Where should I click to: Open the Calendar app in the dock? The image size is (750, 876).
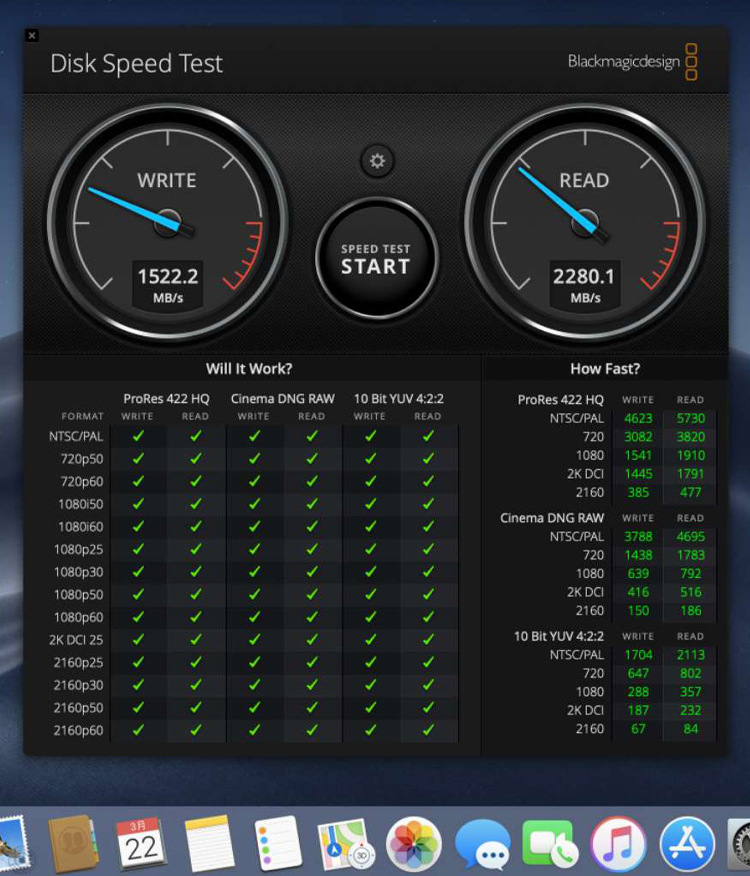click(x=141, y=843)
